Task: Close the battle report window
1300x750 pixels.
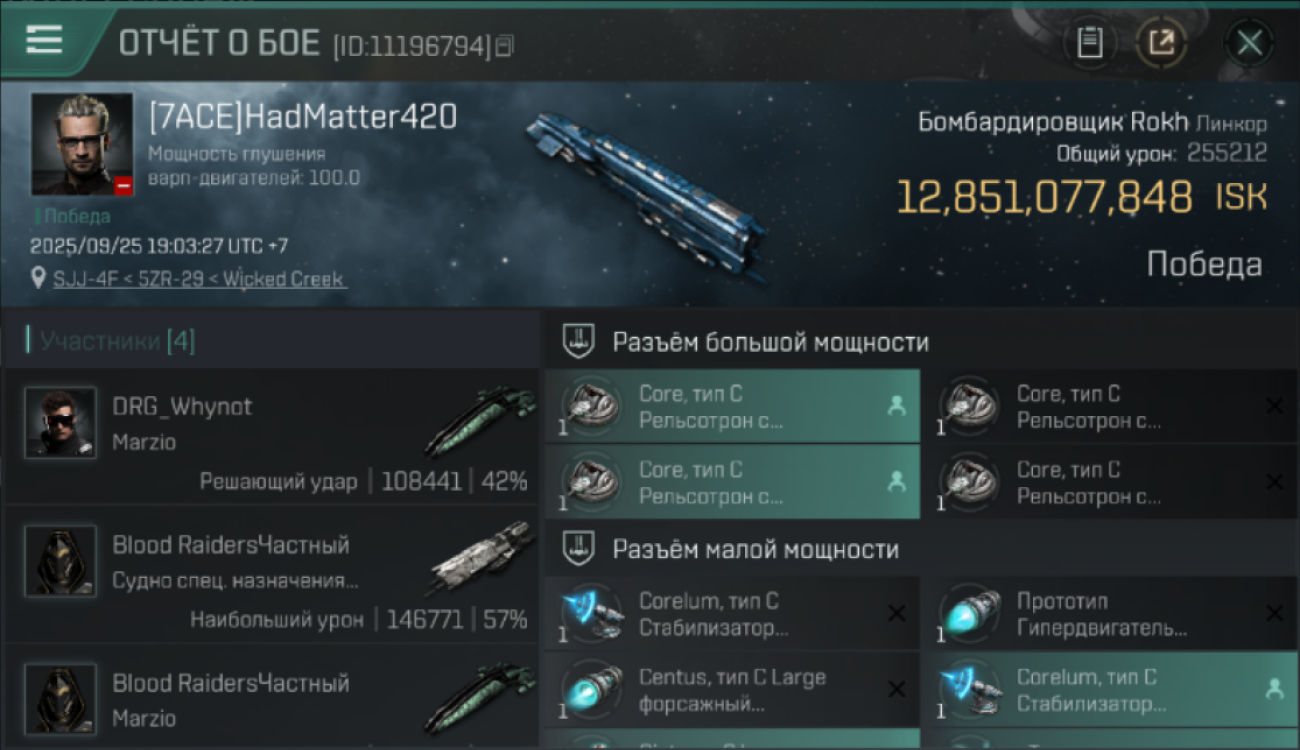Action: click(1249, 43)
